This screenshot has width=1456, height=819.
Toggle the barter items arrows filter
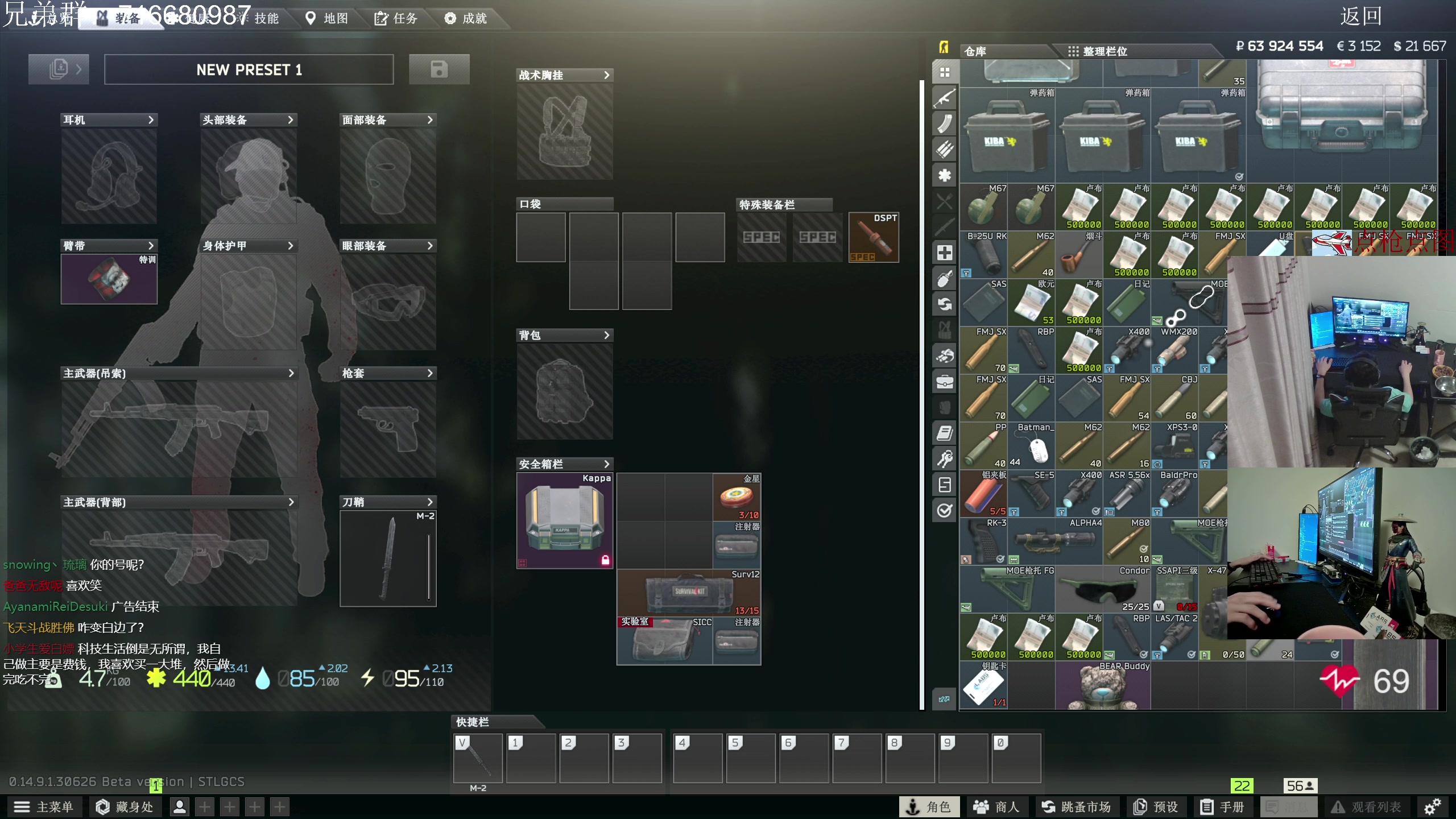945,304
